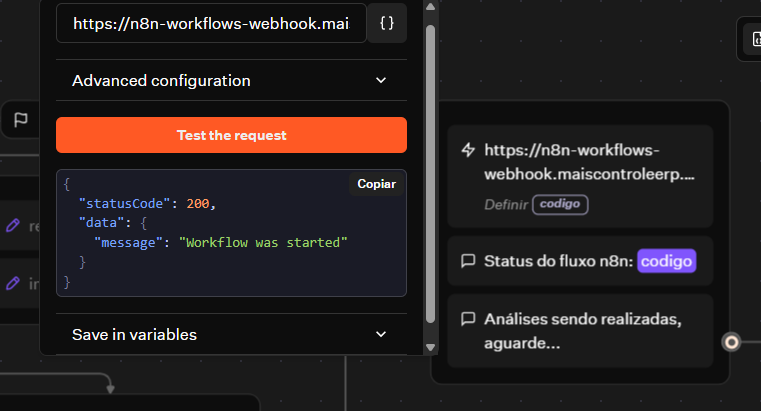Click the flag start icon
This screenshot has height=411, width=761.
(x=20, y=120)
